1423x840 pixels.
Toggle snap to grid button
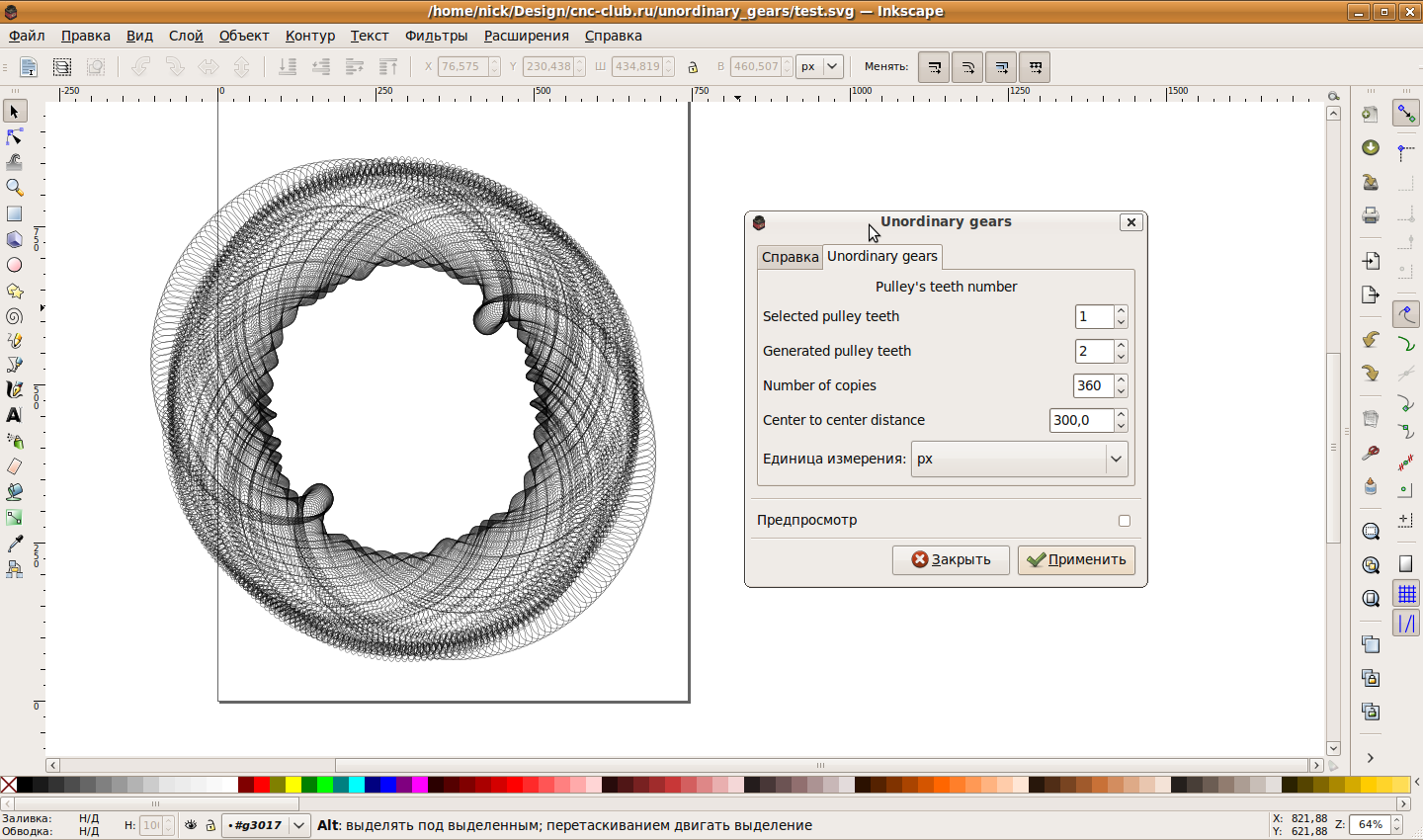tap(1406, 593)
